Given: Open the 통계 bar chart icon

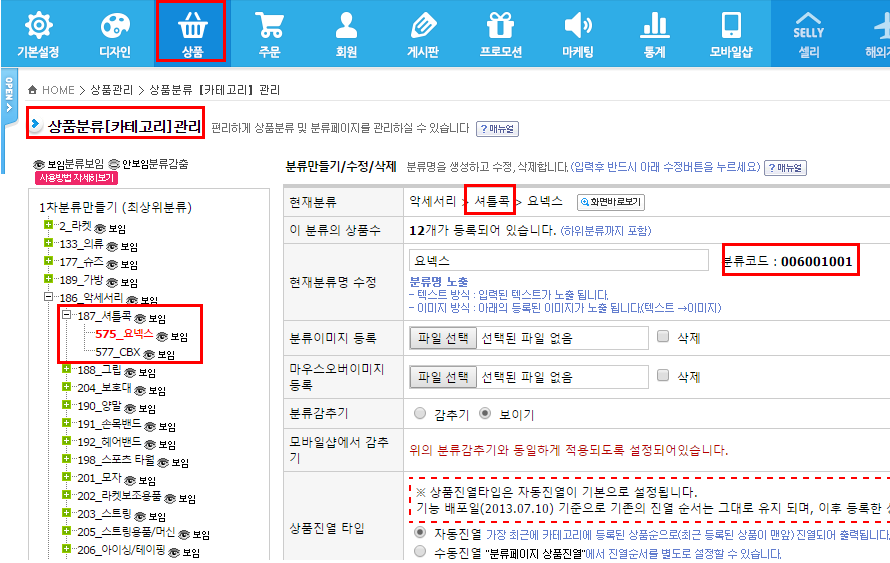Looking at the screenshot, I should click(x=654, y=26).
